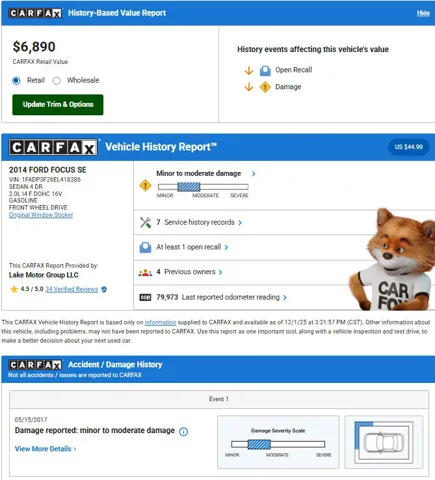Expand the Service history records chevron
Image resolution: width=435 pixels, height=480 pixels.
coord(240,223)
